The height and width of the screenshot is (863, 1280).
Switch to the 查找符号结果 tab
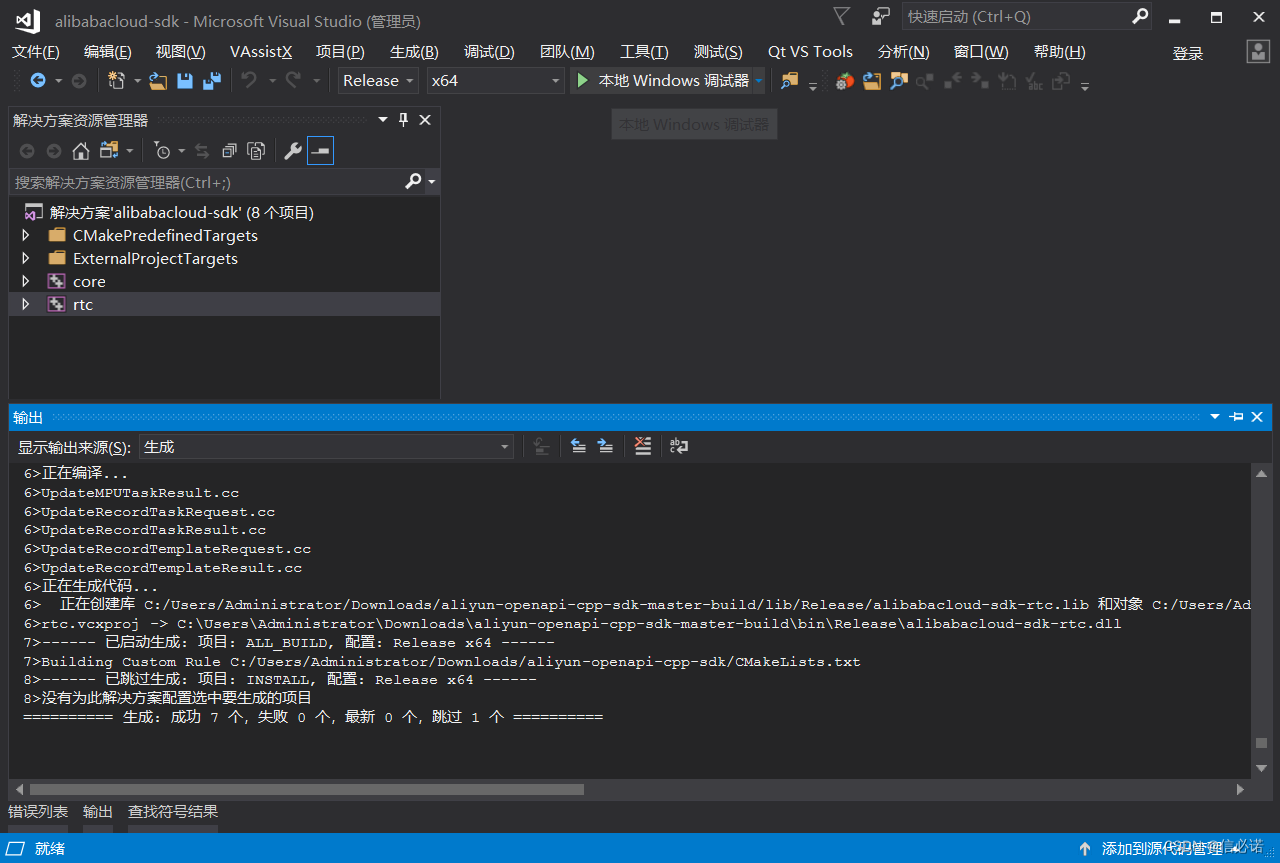pos(173,812)
